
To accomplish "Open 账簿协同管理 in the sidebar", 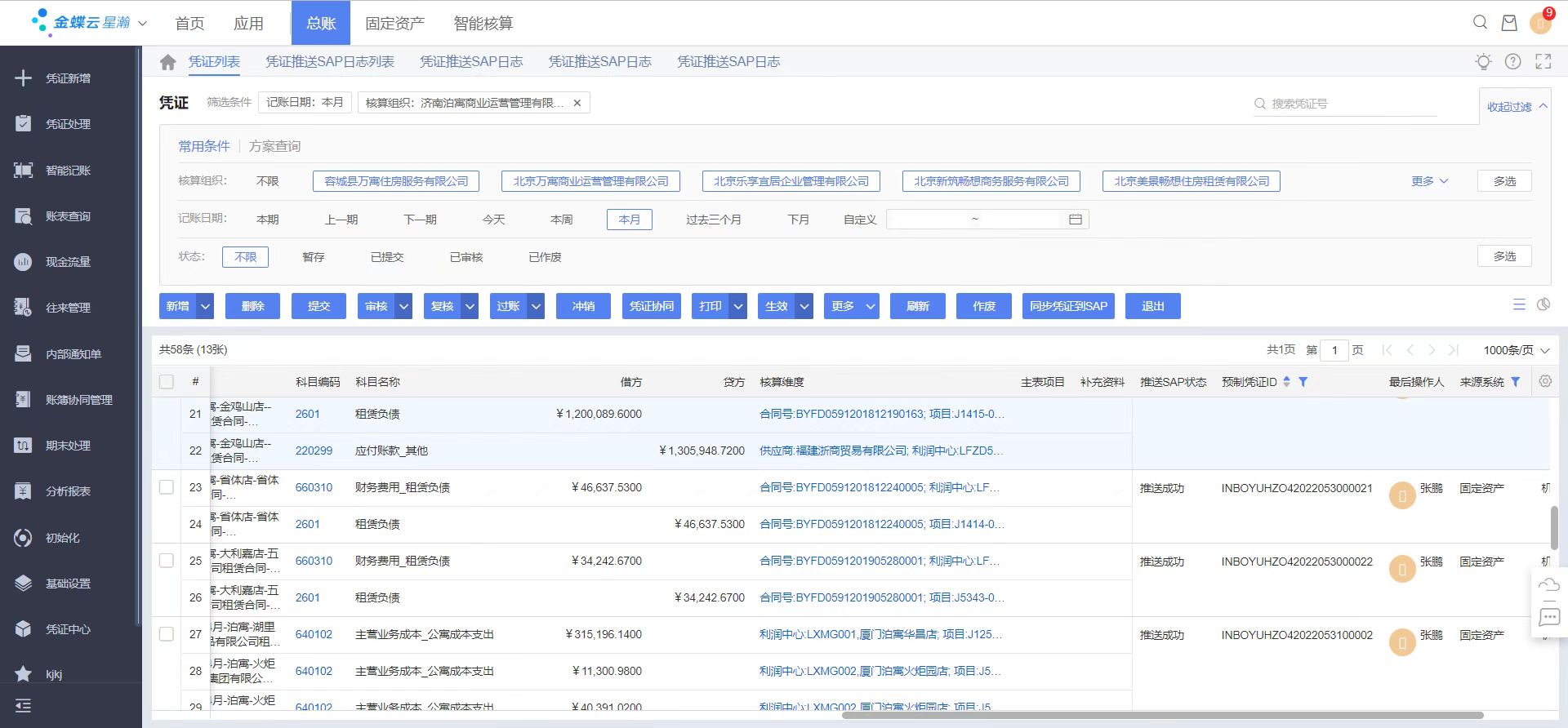I will coord(78,400).
